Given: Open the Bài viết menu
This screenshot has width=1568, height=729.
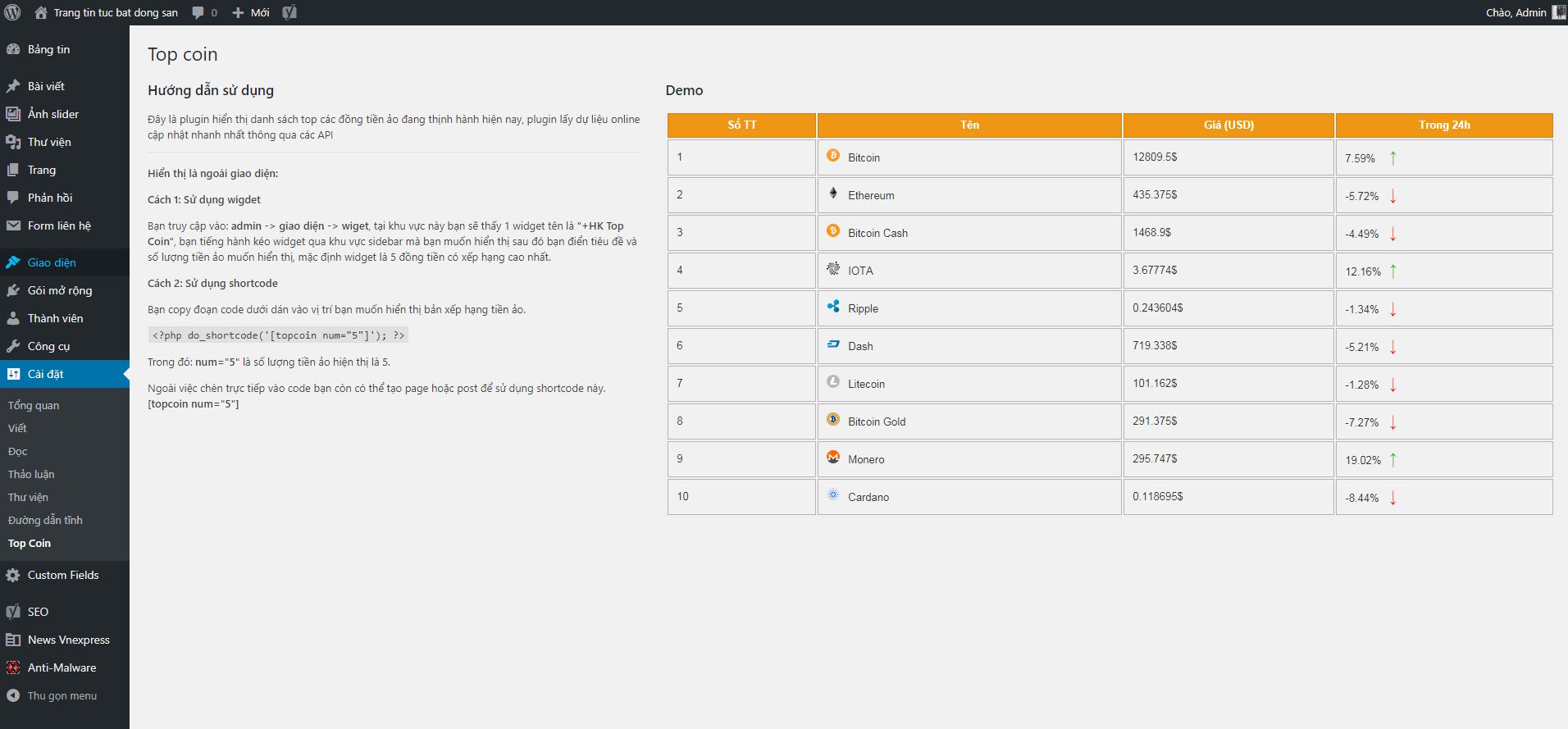Looking at the screenshot, I should 46,86.
